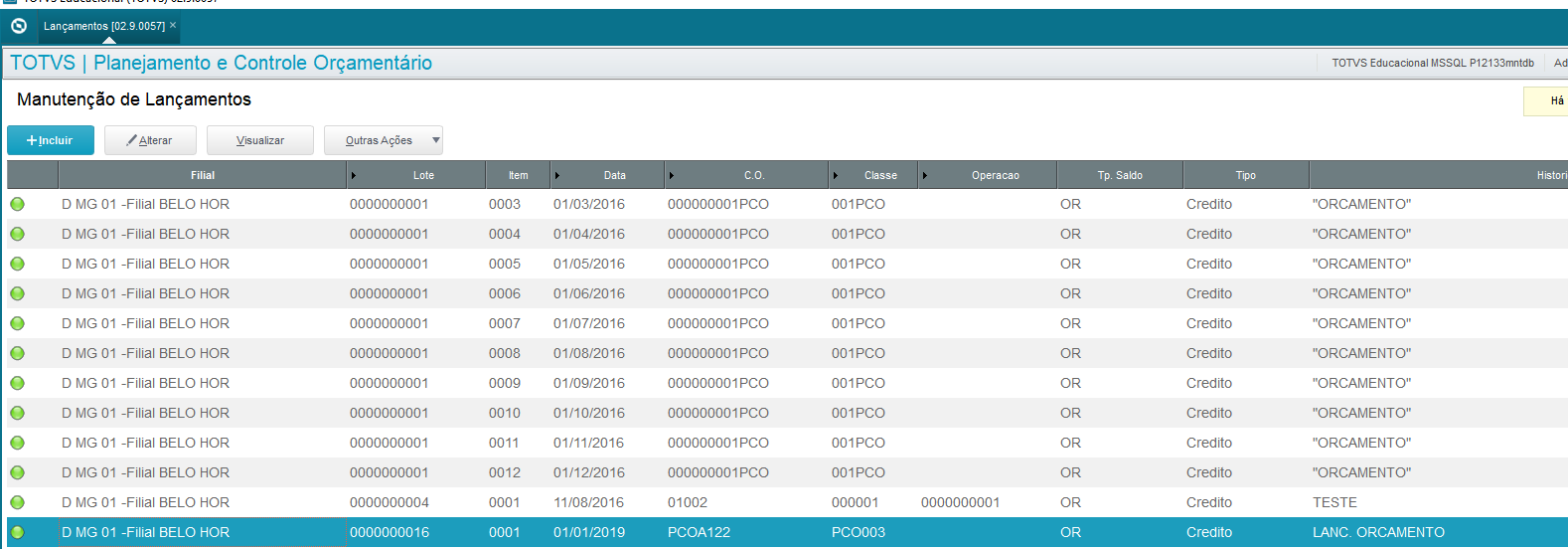Click the Data column header

click(607, 175)
